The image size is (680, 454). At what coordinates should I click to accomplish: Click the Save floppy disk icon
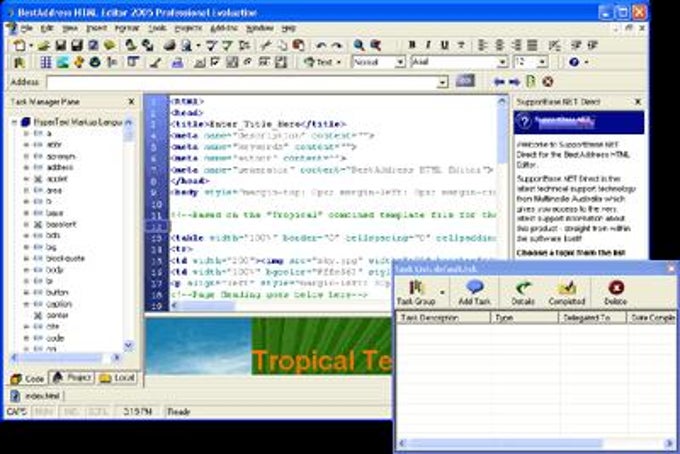pos(61,45)
